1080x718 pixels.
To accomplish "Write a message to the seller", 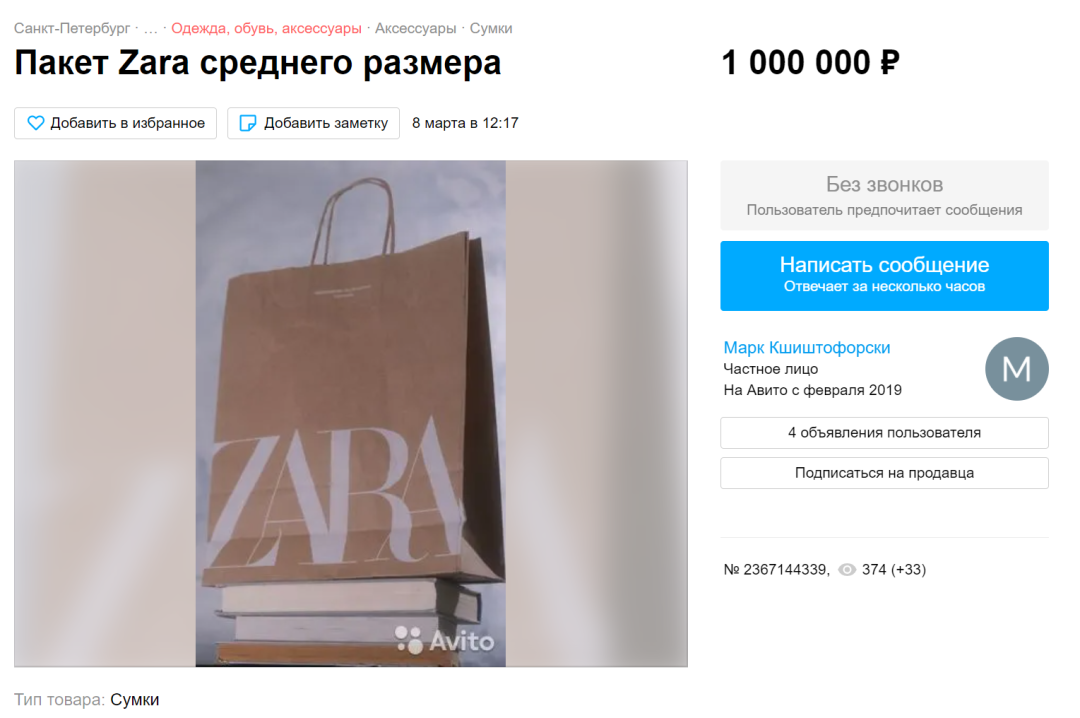I will (884, 276).
